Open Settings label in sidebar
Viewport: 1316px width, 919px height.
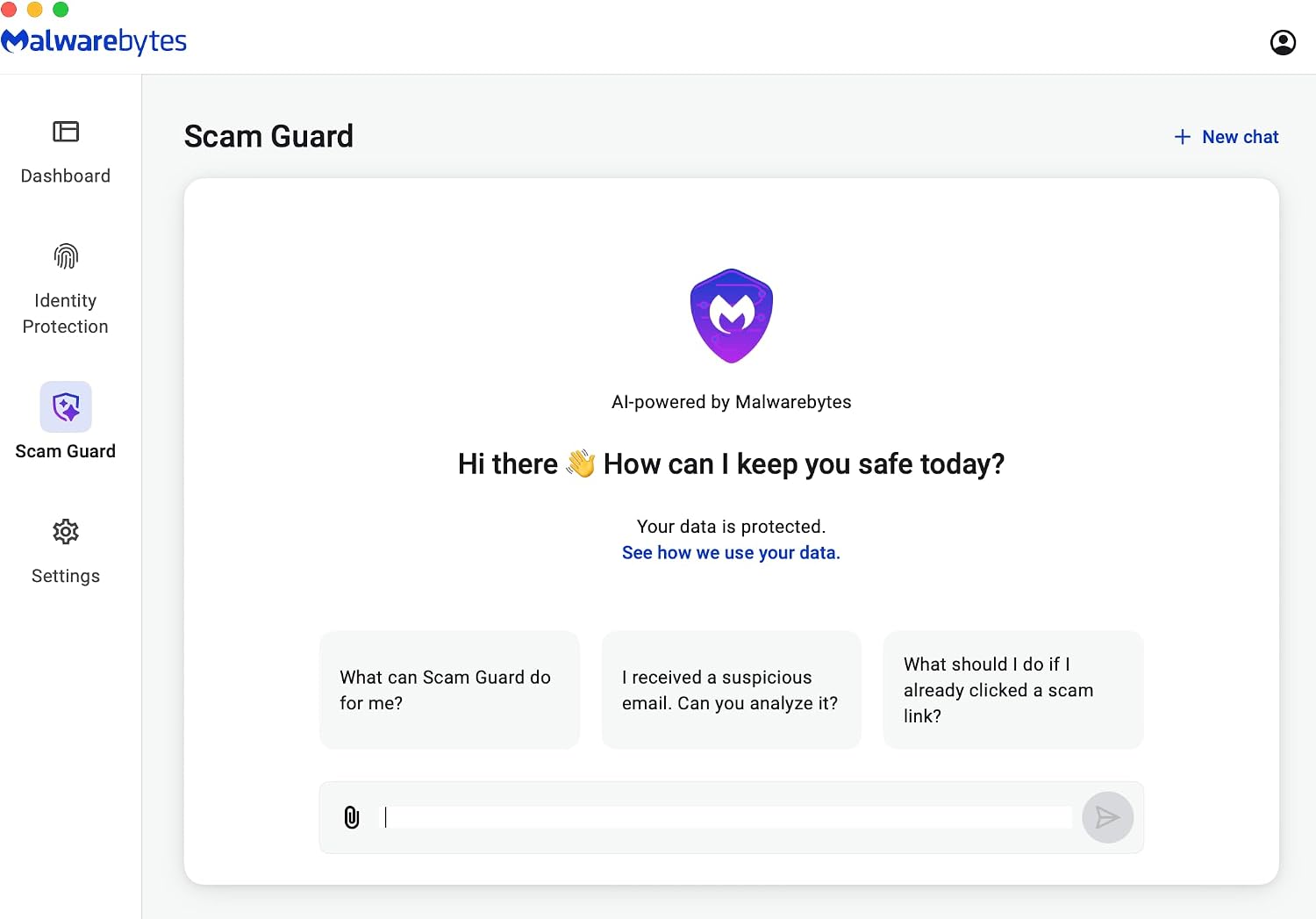point(66,576)
